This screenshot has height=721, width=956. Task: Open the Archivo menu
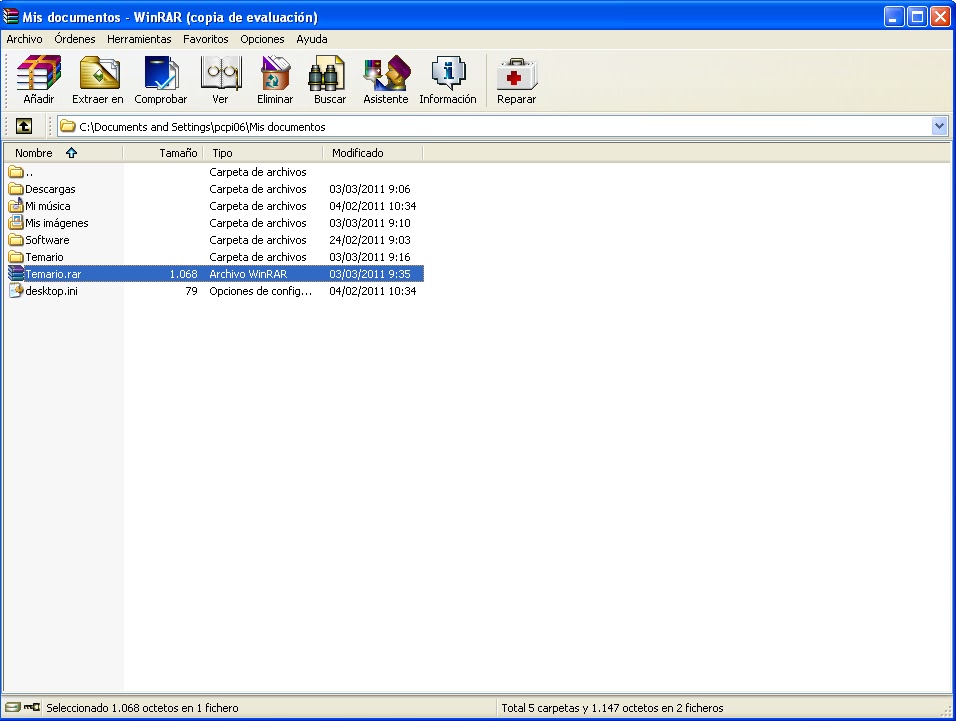coord(24,39)
